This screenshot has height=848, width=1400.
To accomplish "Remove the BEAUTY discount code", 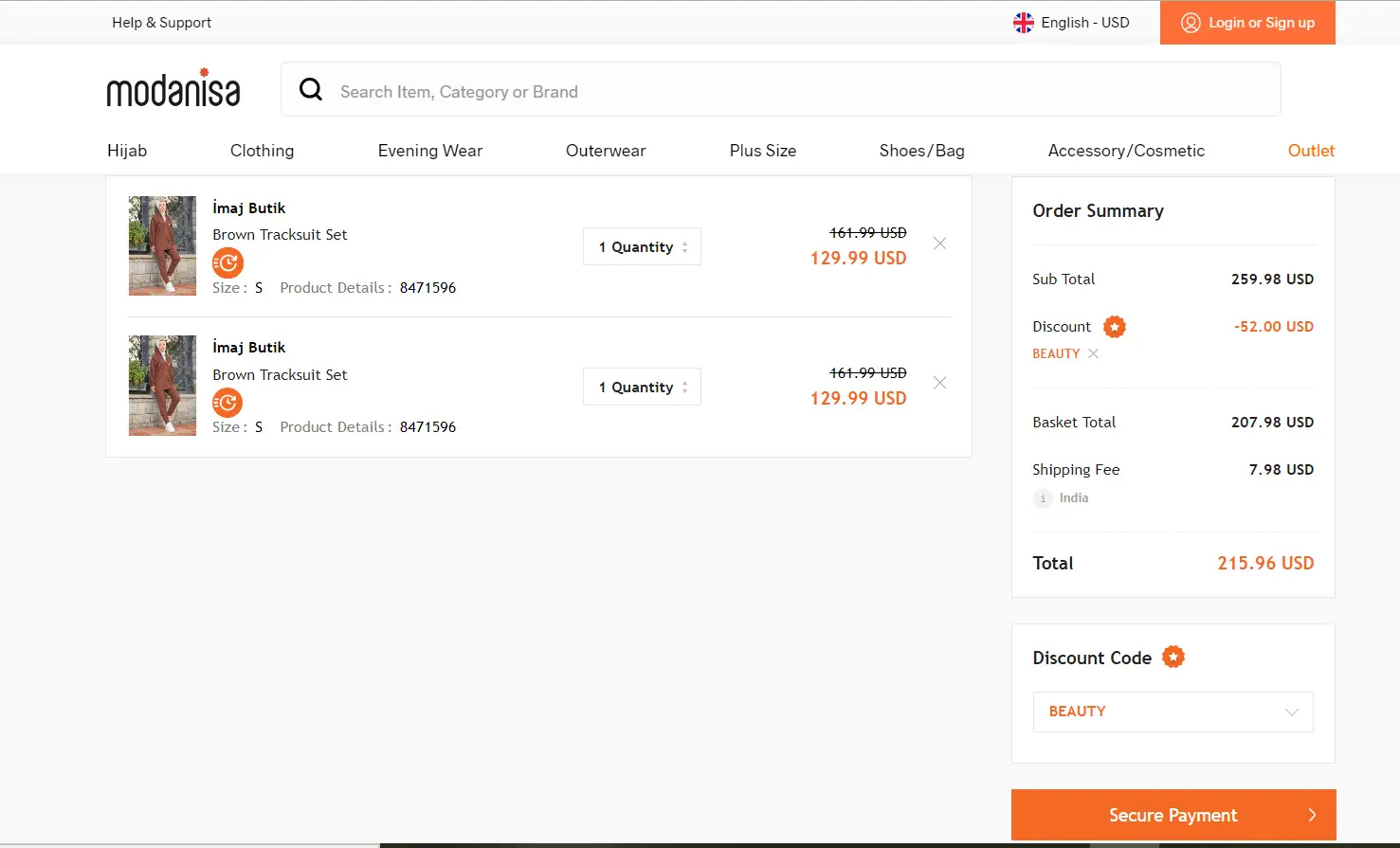I will click(1093, 353).
